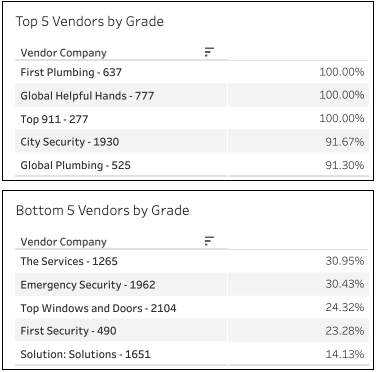The height and width of the screenshot is (372, 376).
Task: Click the 91.30% grade value
Action: click(345, 165)
